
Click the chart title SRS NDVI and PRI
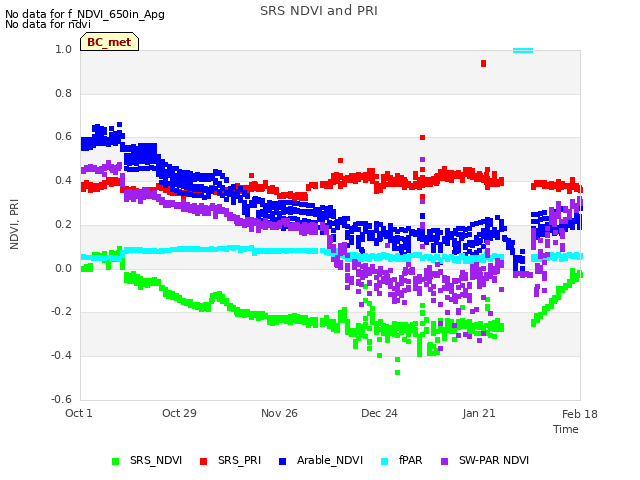pos(319,11)
